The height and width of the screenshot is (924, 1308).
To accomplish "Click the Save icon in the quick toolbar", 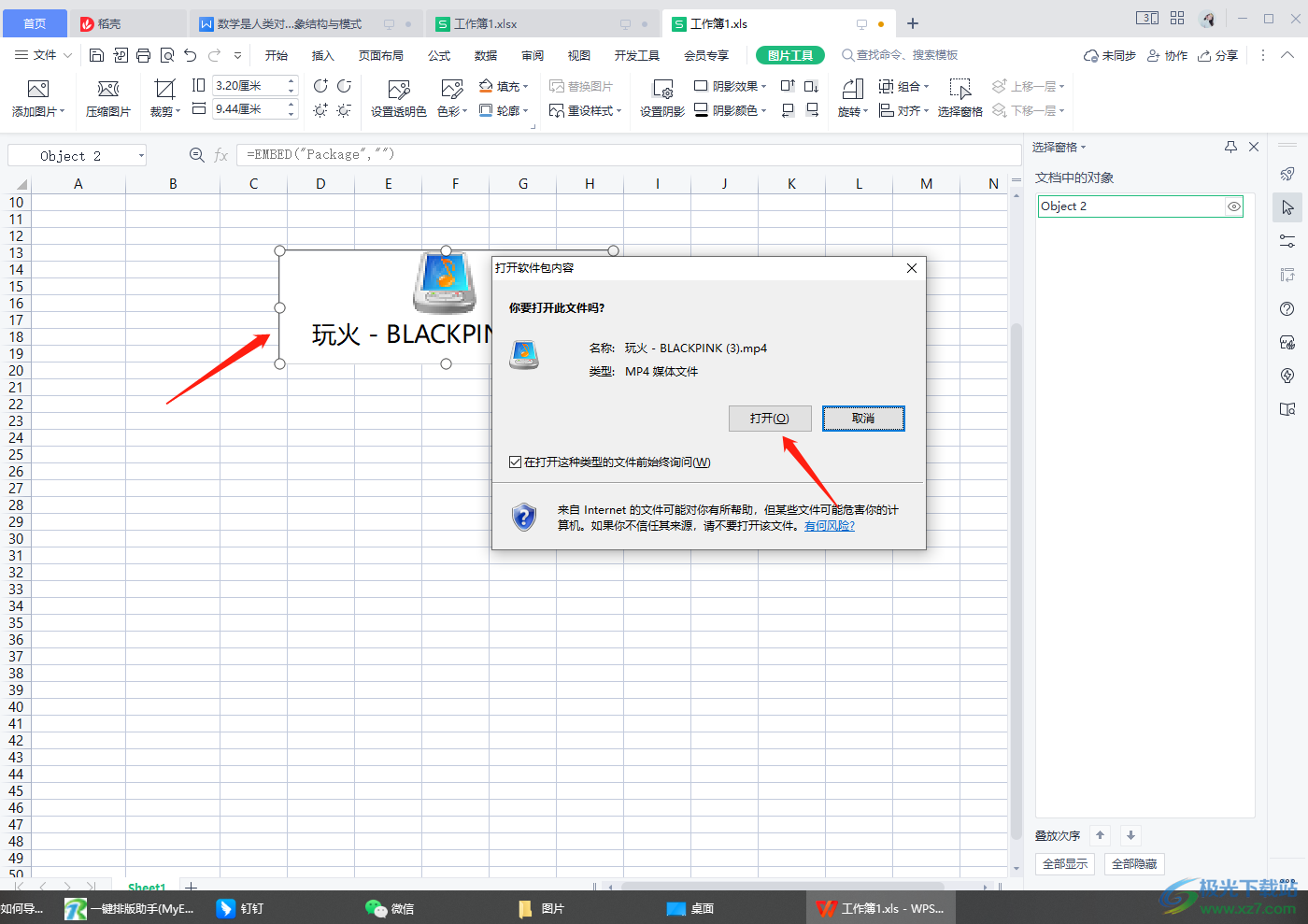I will pos(96,55).
